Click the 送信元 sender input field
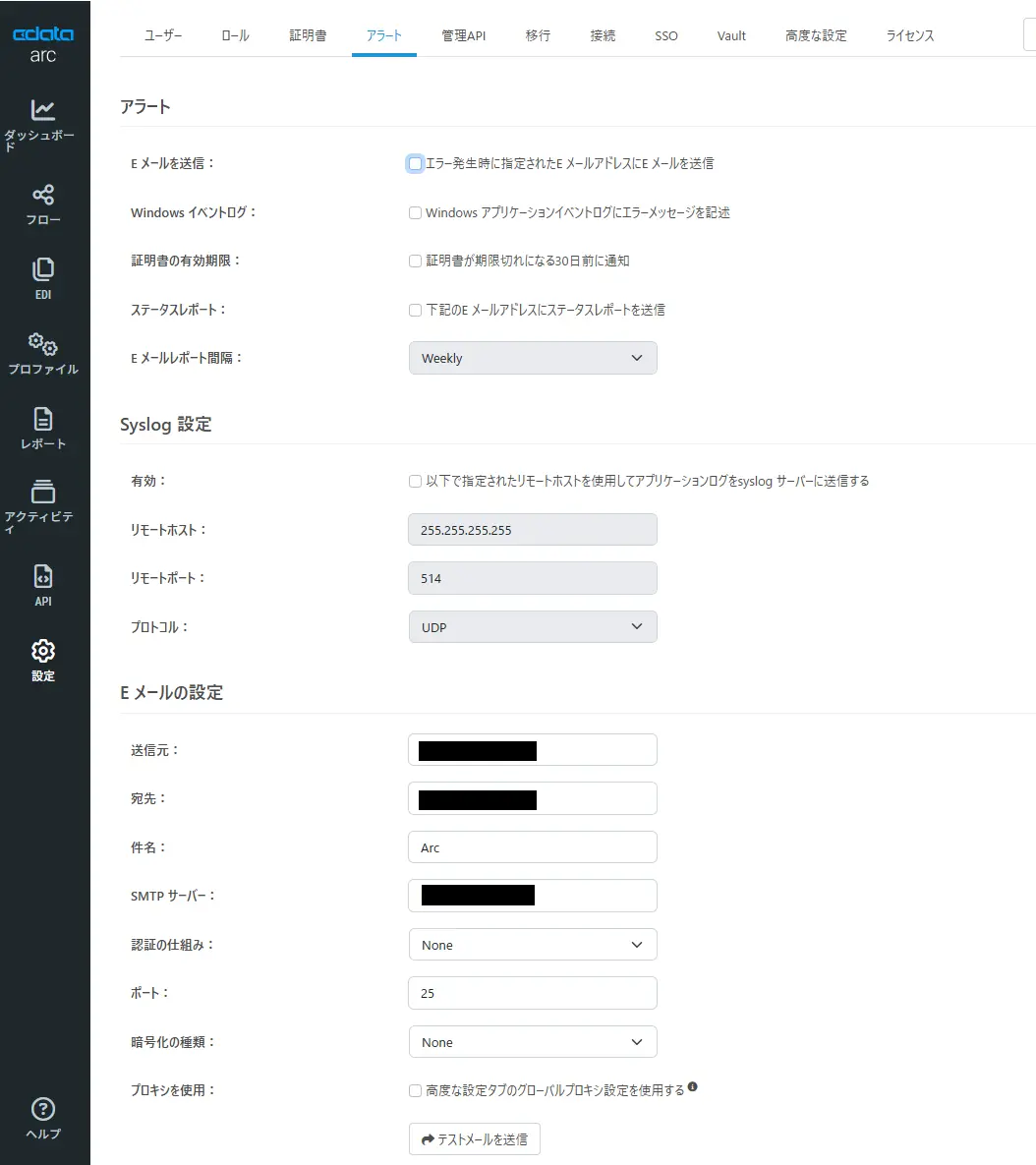Screen dimensions: 1036x1165 (x=533, y=750)
